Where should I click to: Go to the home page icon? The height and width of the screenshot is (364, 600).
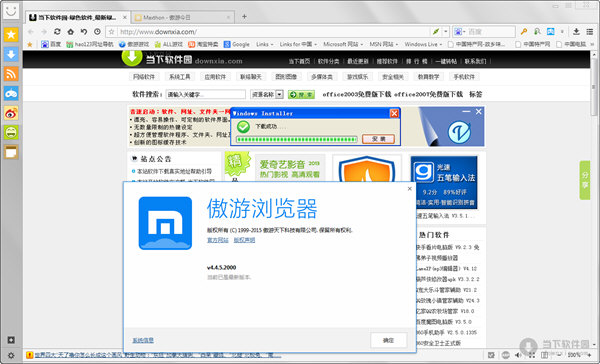pyautogui.click(x=70, y=32)
